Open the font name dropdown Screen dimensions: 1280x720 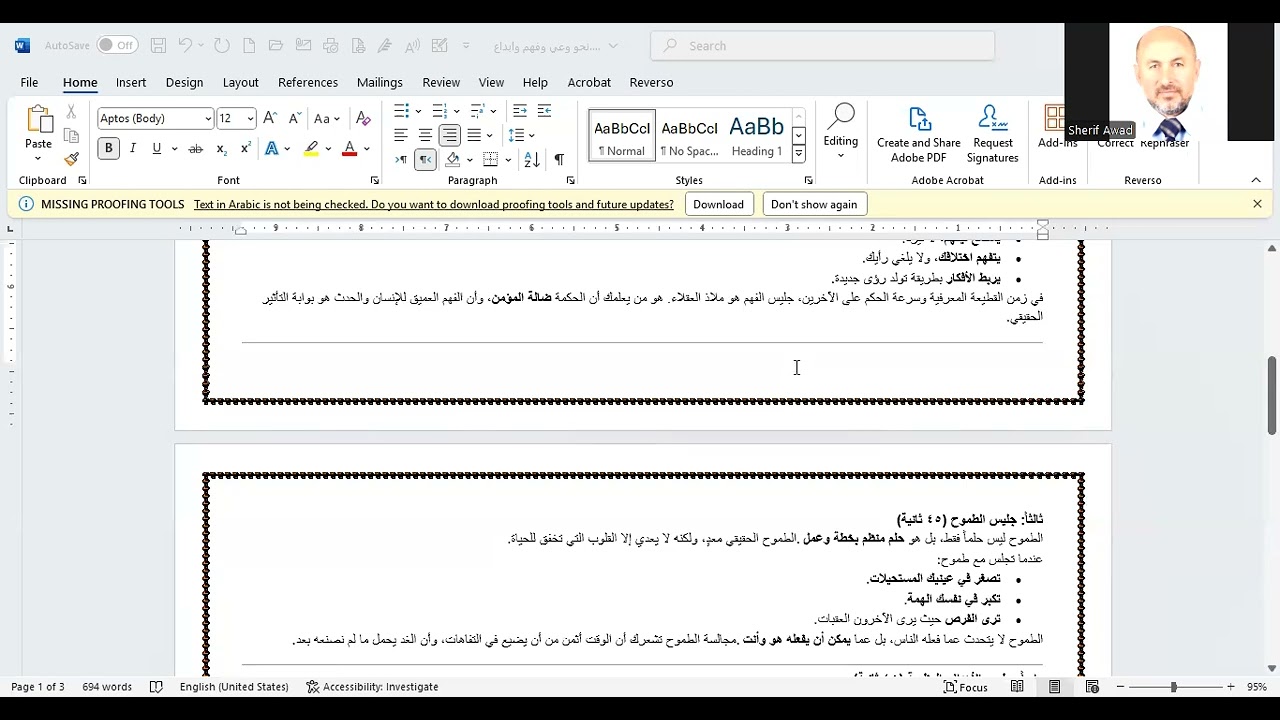pos(208,118)
